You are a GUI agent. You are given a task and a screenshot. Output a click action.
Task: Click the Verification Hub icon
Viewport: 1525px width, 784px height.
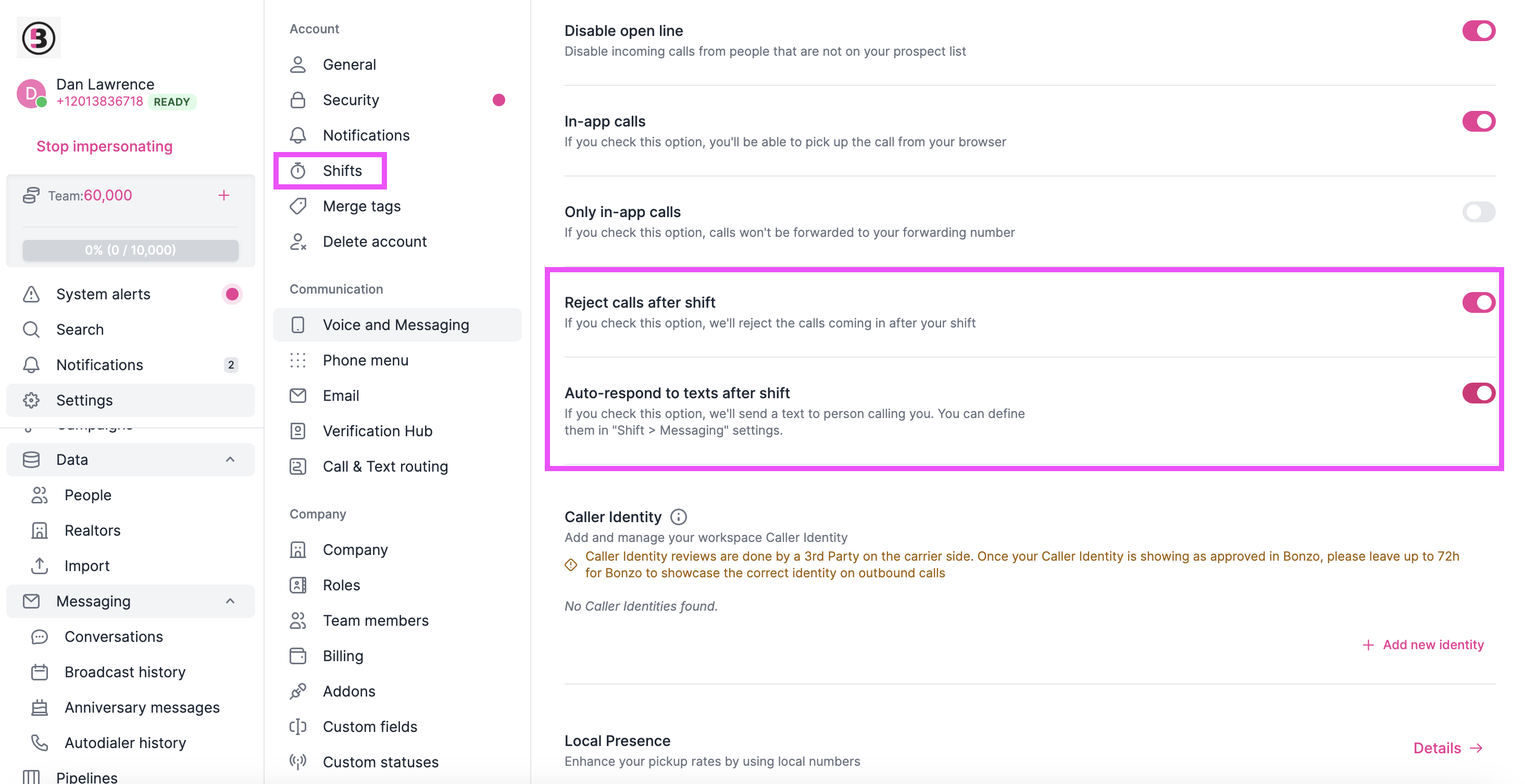(298, 431)
